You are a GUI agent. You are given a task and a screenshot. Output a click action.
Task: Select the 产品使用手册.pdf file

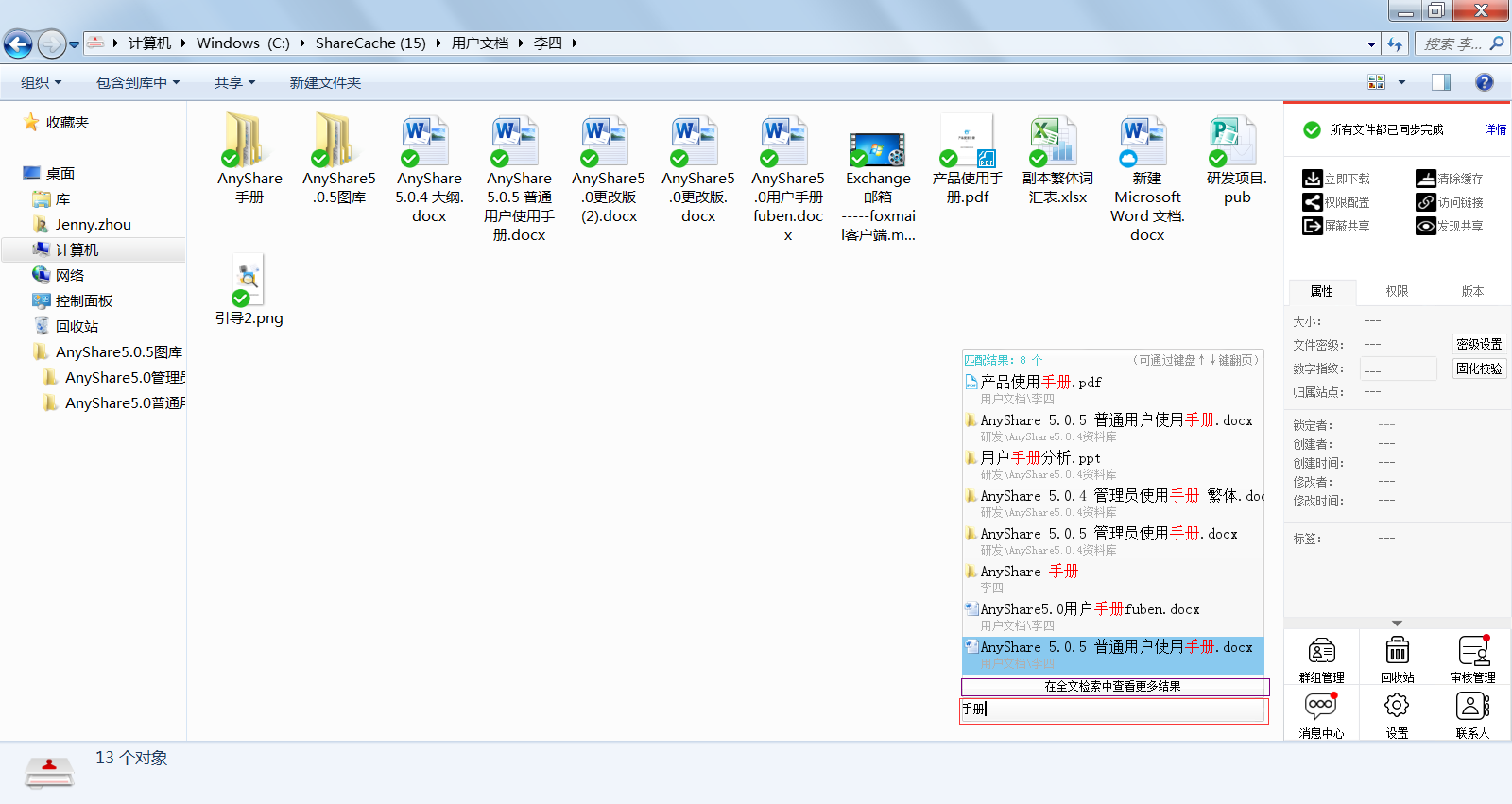pos(968,159)
